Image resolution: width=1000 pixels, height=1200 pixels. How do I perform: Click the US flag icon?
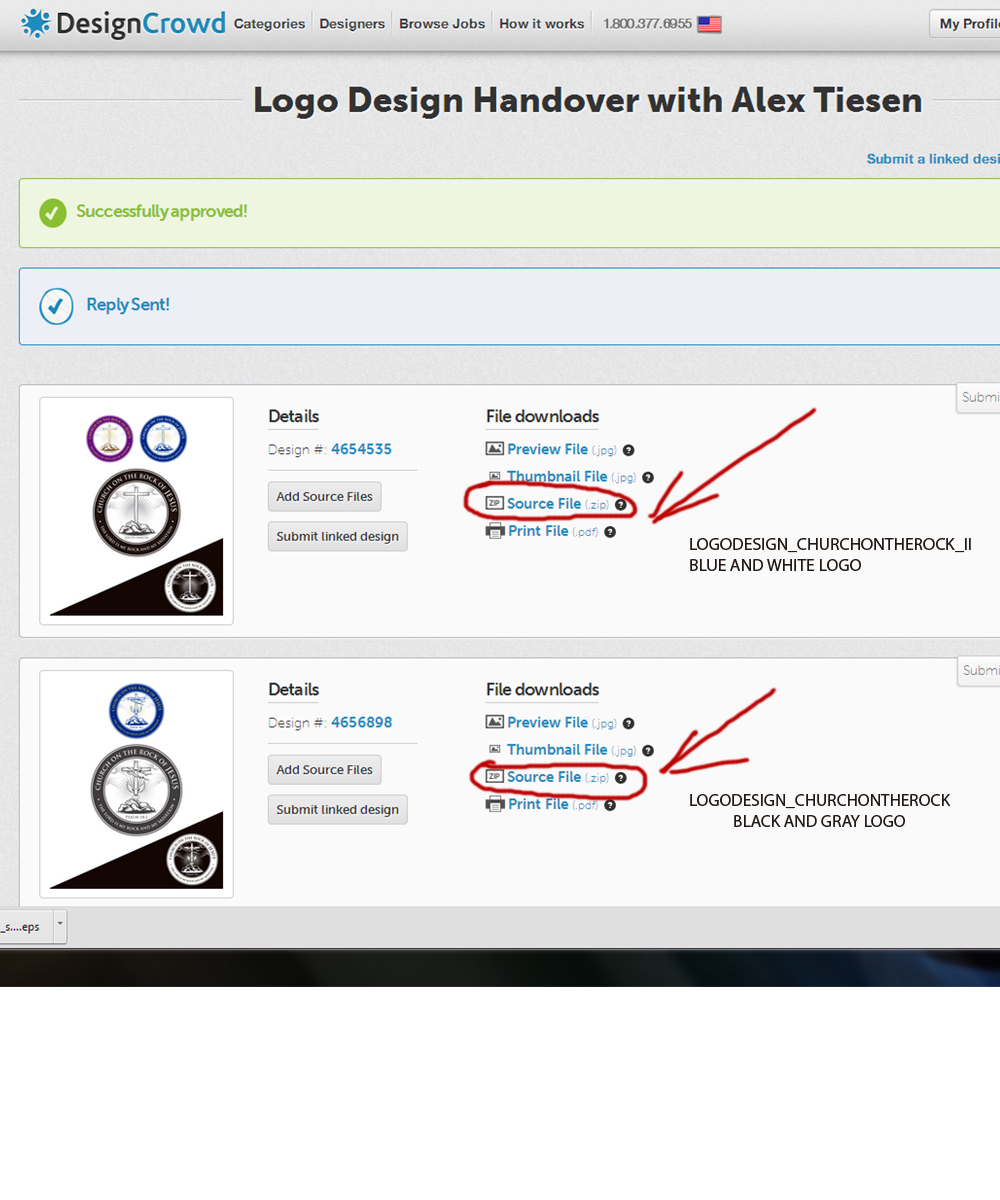709,24
